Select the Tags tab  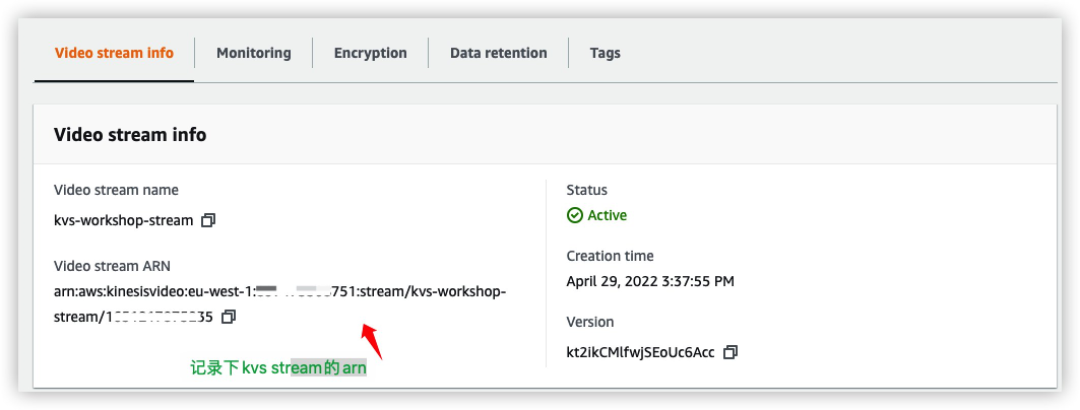click(605, 53)
